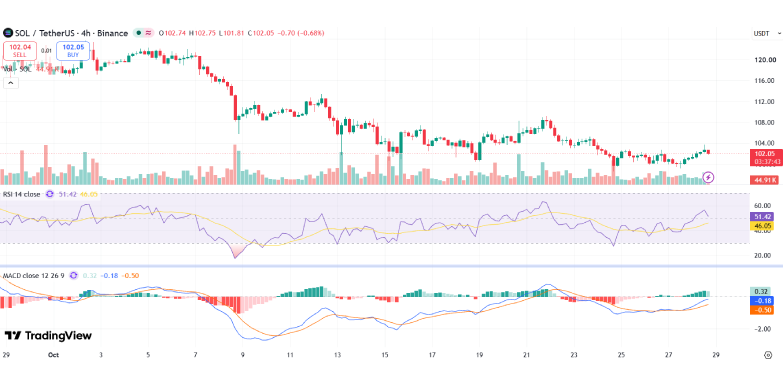This screenshot has height=388, width=783.
Task: Click date 13 on the time axis
Action: point(338,355)
